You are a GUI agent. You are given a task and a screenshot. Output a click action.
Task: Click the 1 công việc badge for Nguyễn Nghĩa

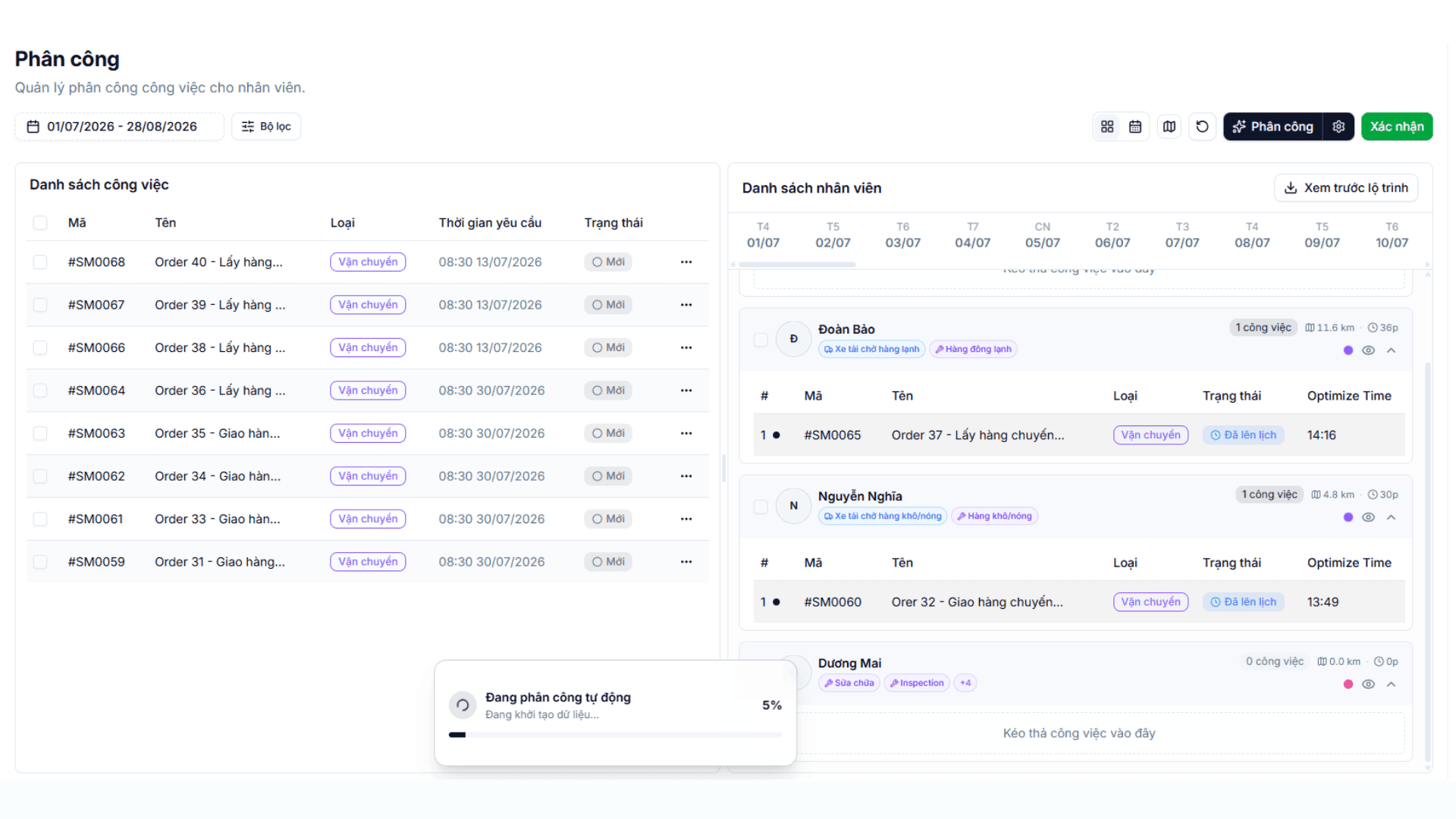tap(1269, 495)
